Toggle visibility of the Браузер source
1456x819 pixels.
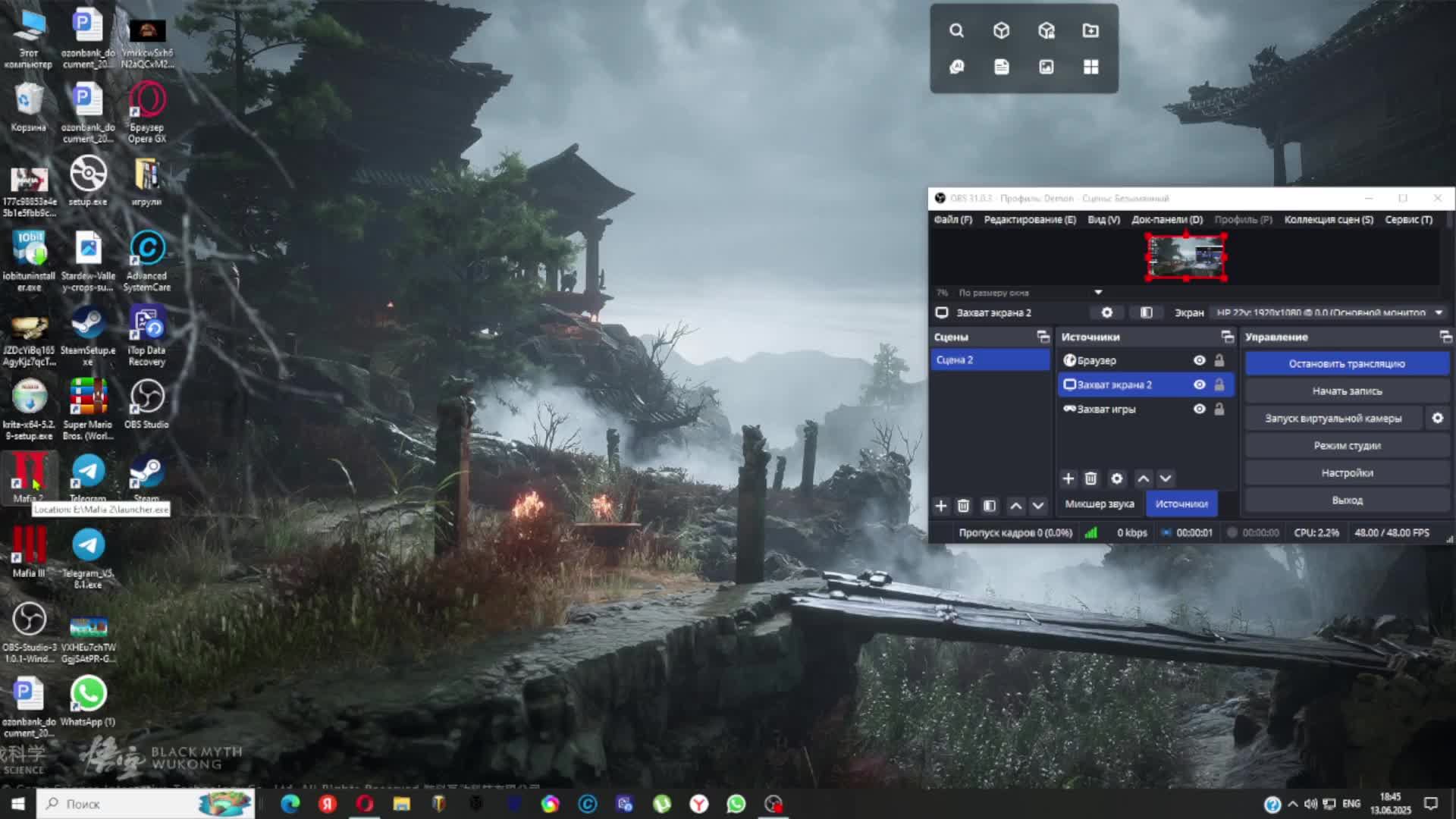click(1199, 360)
